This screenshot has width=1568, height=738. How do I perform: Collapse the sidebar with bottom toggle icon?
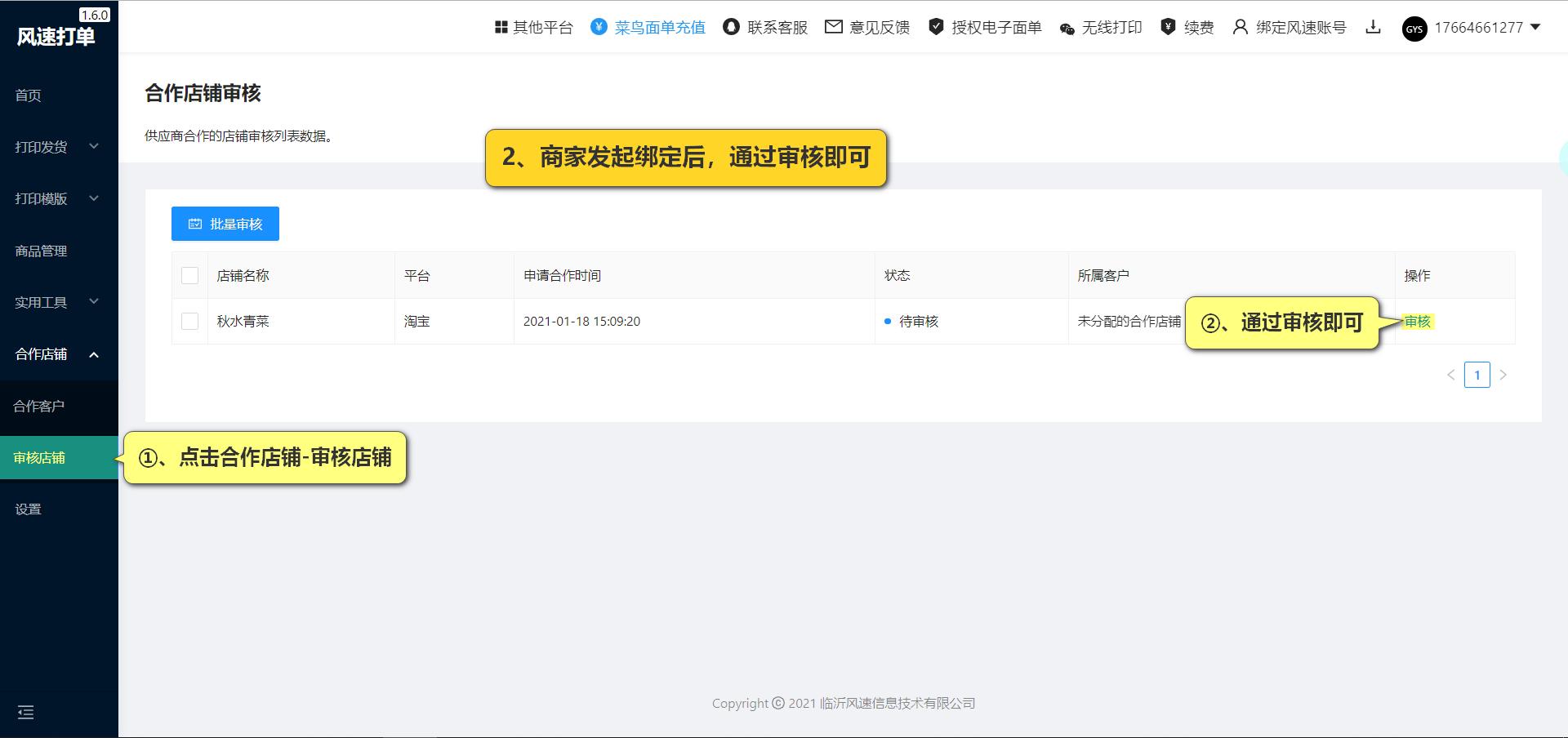pyautogui.click(x=26, y=713)
